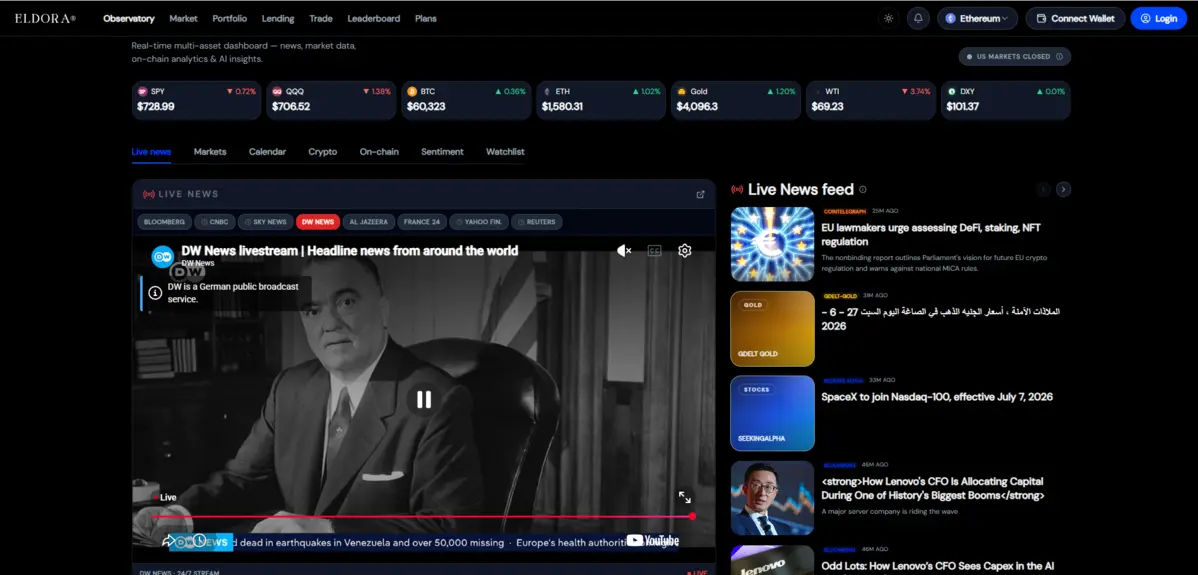Toggle closed captions CC button
Image resolution: width=1198 pixels, height=575 pixels.
point(654,250)
